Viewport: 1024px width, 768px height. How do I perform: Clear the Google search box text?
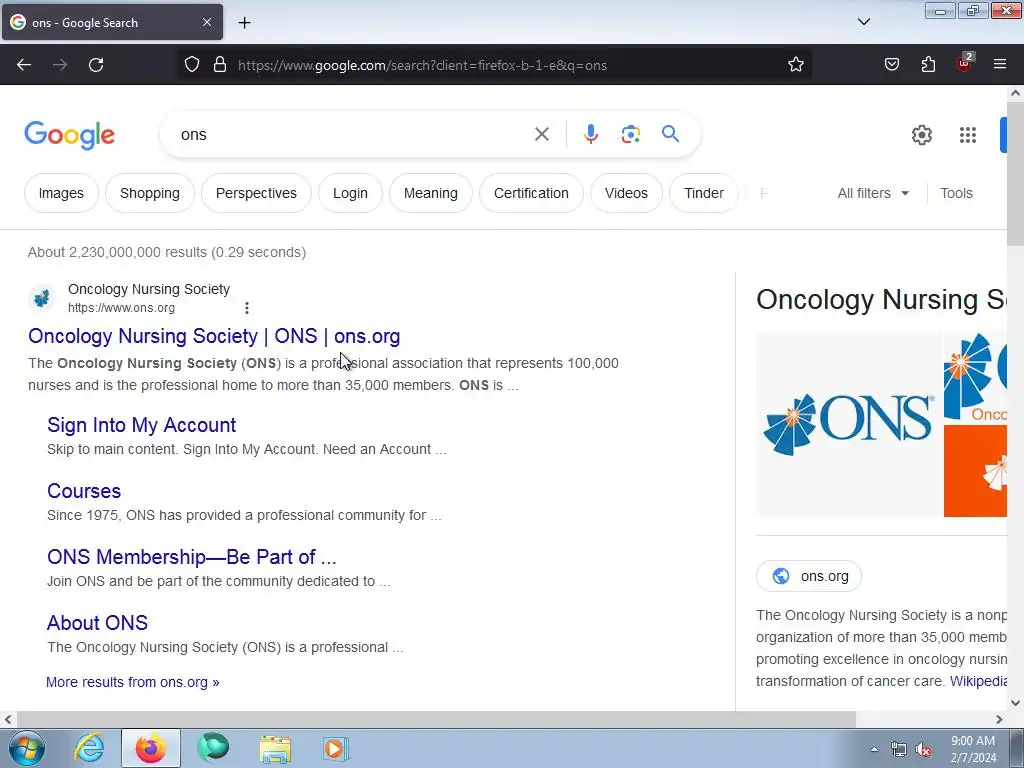click(541, 135)
